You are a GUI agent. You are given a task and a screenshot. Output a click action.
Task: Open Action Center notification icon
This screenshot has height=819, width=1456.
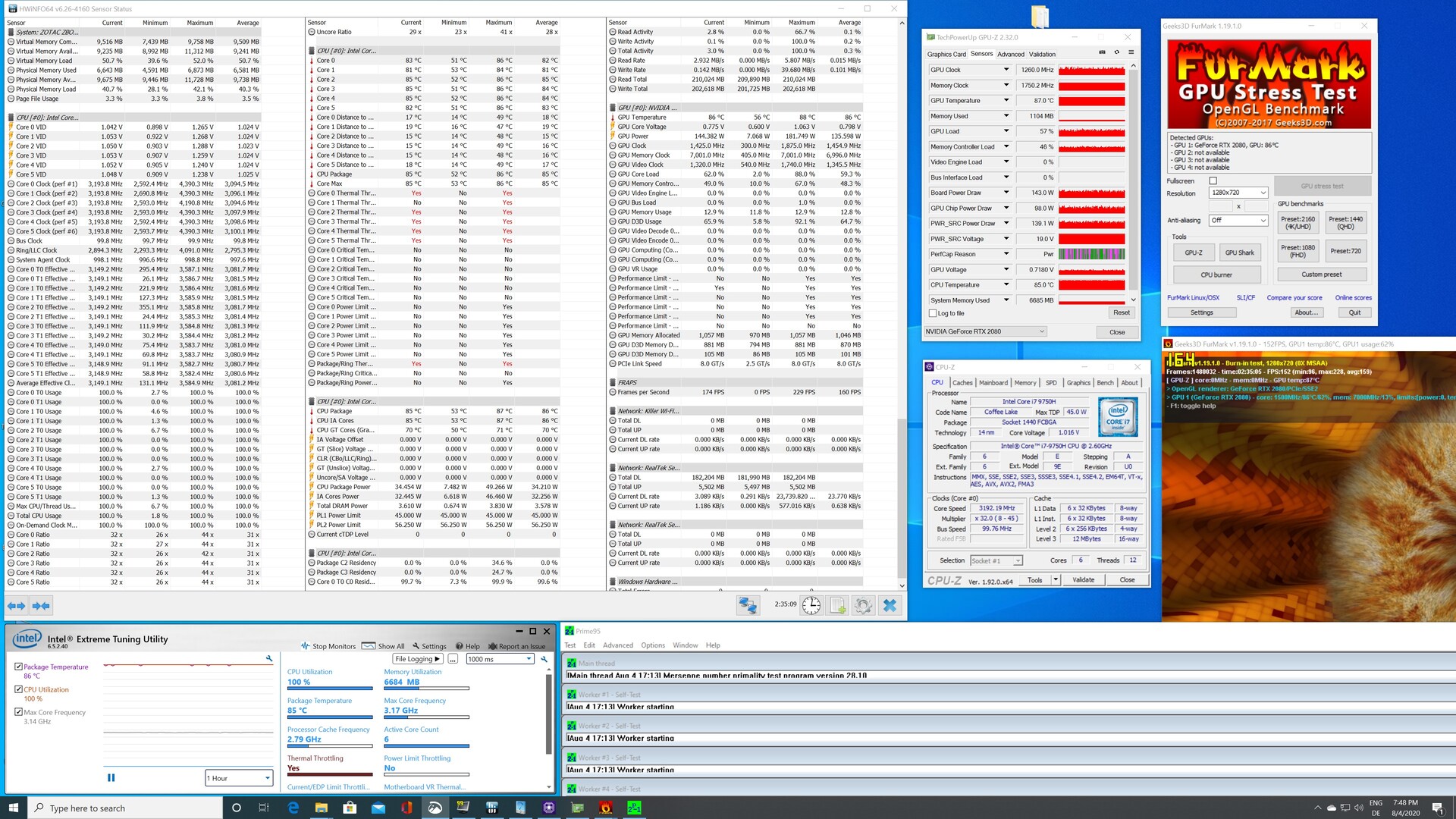(1437, 808)
